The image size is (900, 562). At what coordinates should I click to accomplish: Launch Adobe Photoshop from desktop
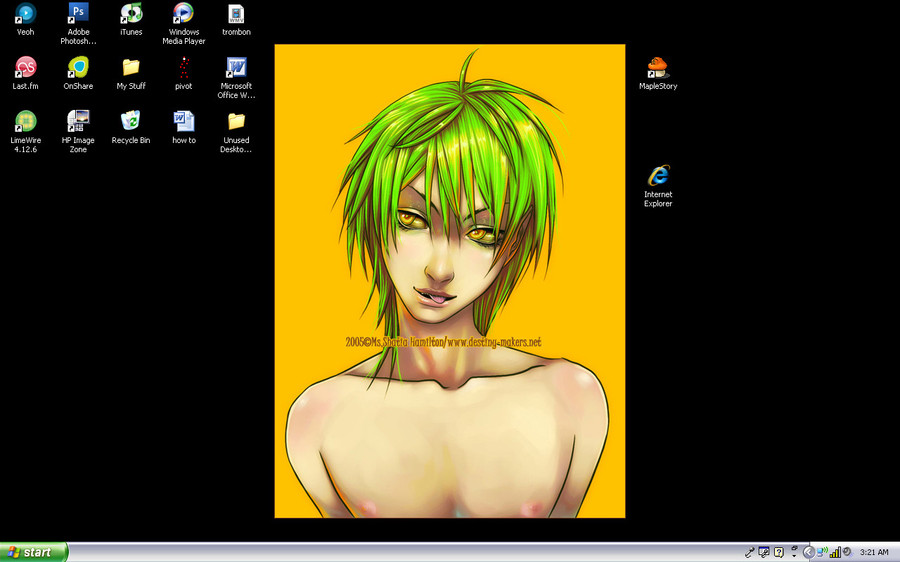pyautogui.click(x=78, y=23)
